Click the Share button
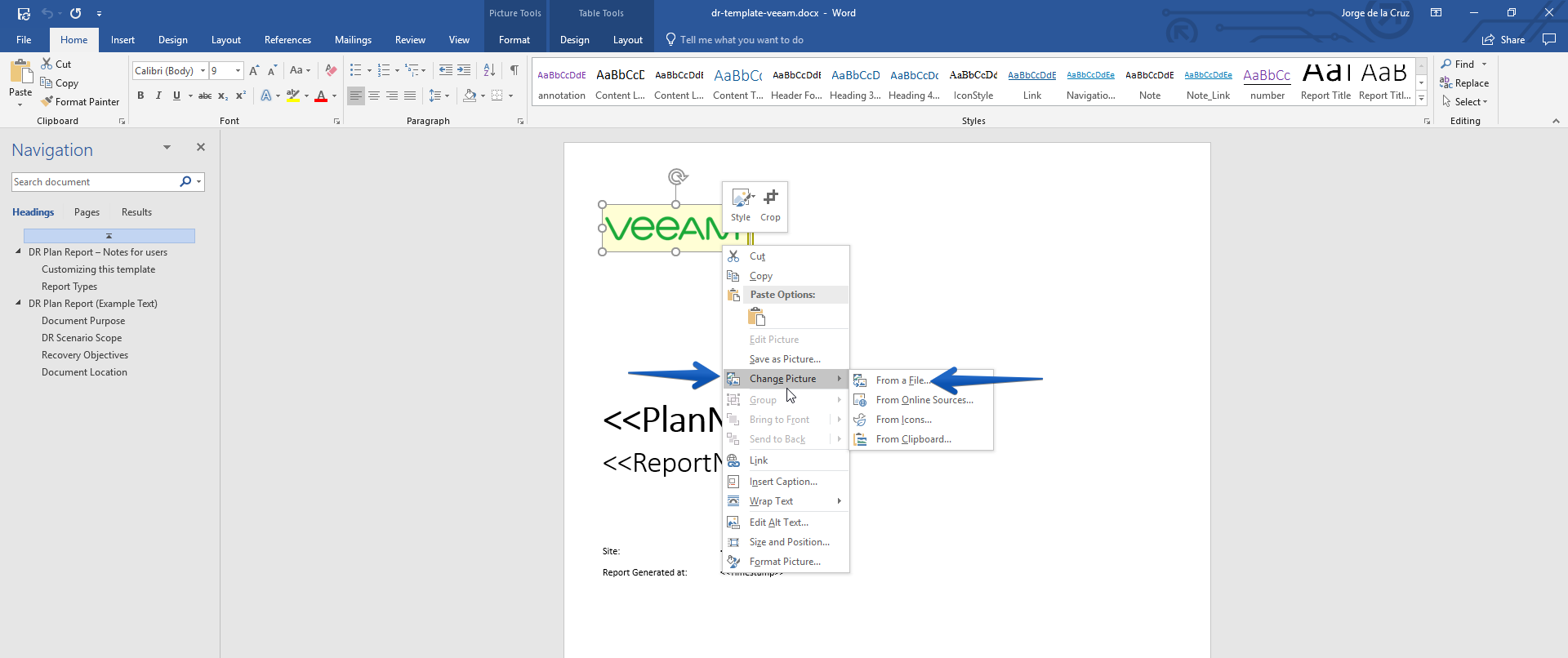The image size is (1568, 658). [x=1503, y=39]
